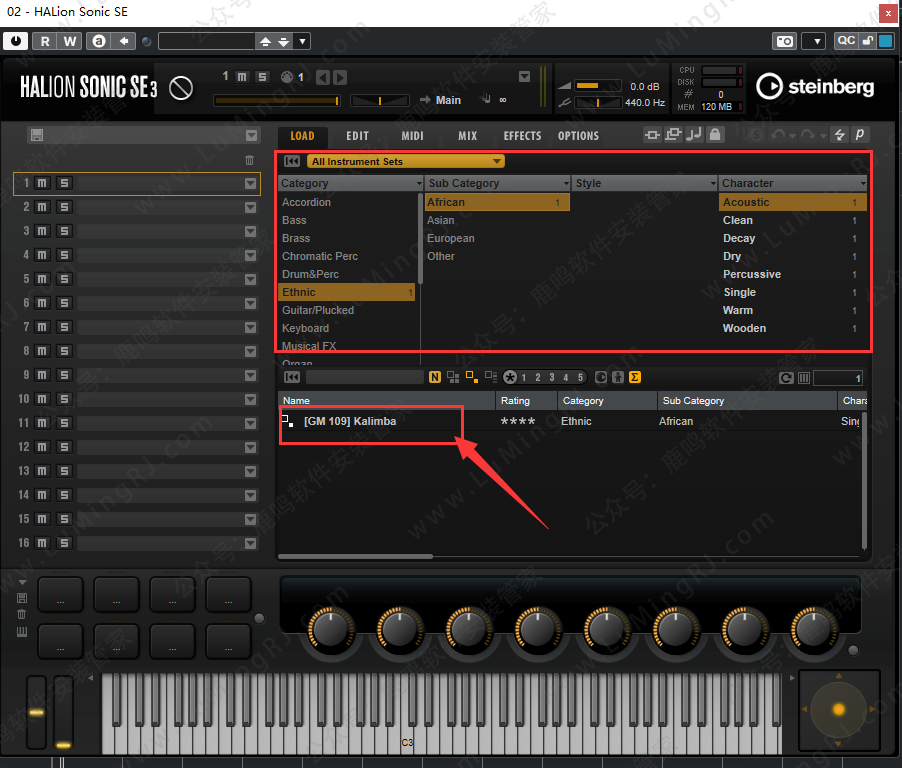The image size is (902, 768).
Task: Open the Character column header dropdown
Action: pos(863,184)
